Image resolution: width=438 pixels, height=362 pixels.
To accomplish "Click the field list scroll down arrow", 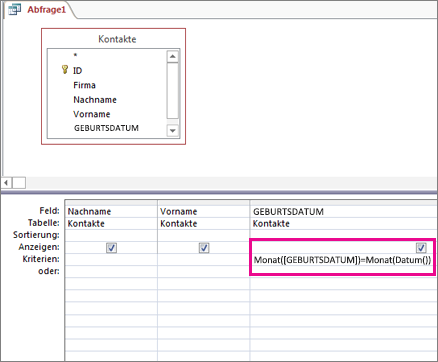I will [x=172, y=130].
